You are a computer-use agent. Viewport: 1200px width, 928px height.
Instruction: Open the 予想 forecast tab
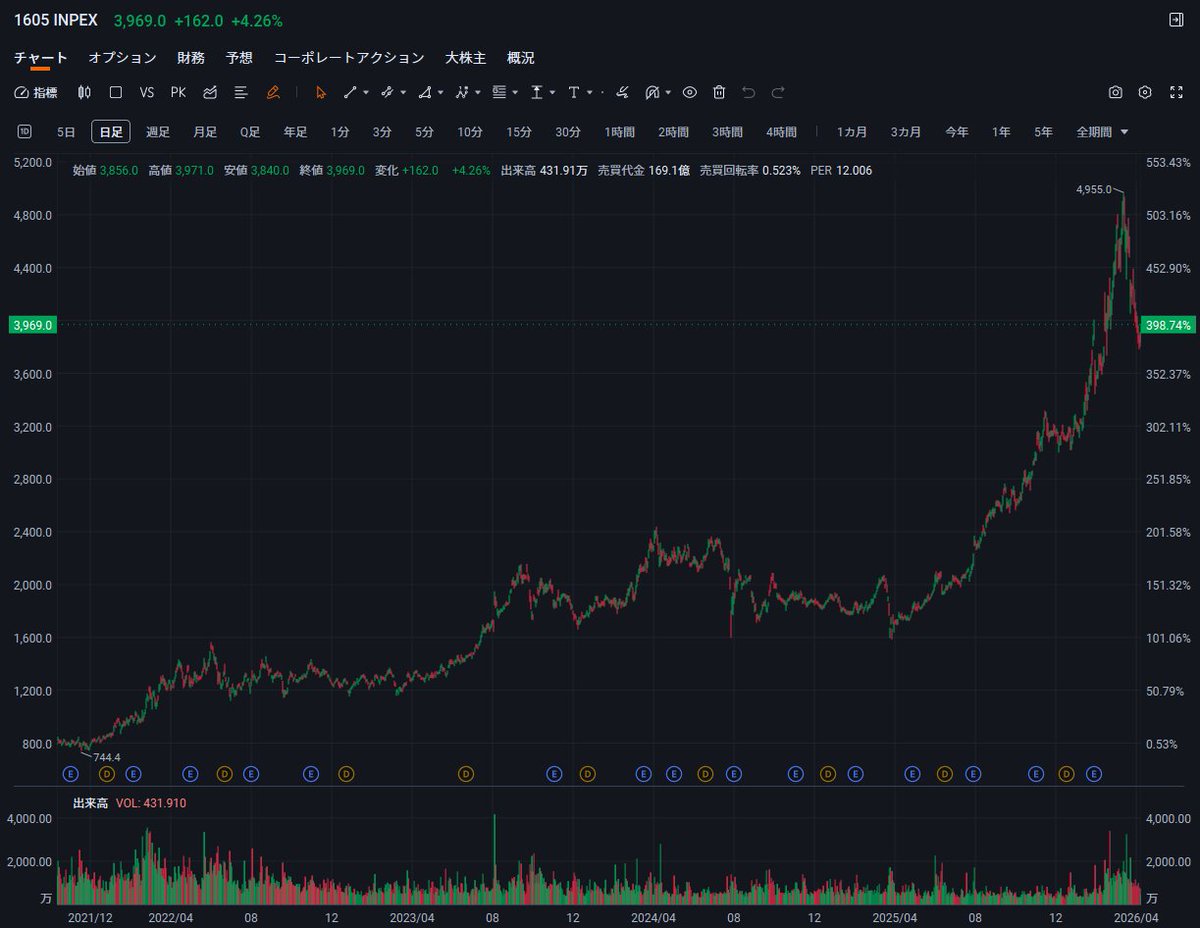click(239, 58)
